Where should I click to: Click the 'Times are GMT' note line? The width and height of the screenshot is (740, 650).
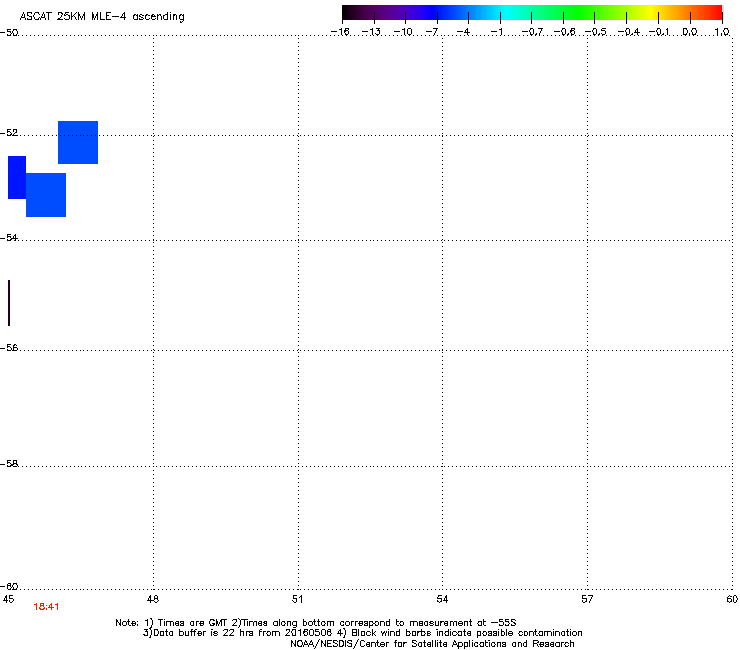(x=316, y=623)
